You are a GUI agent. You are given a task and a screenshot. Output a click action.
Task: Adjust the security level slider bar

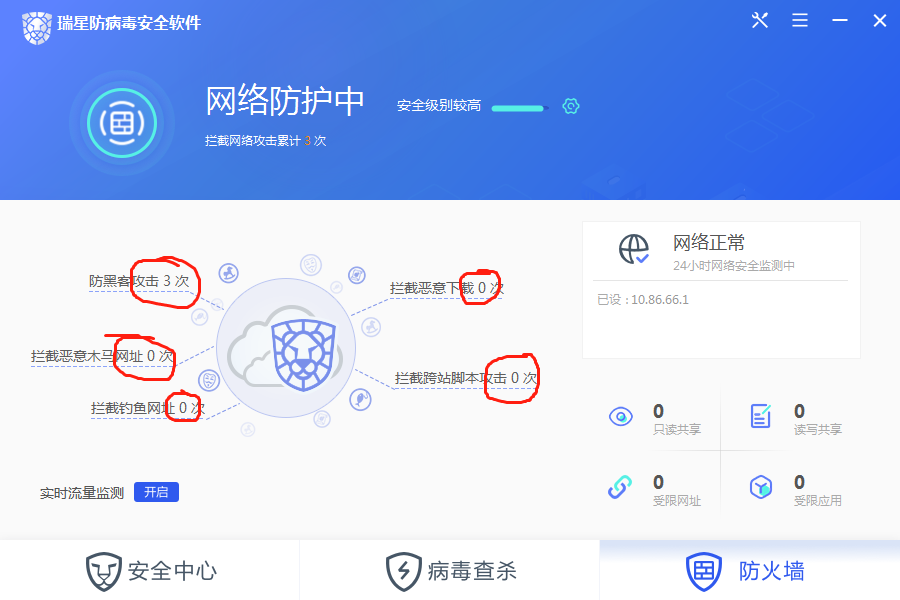(520, 108)
